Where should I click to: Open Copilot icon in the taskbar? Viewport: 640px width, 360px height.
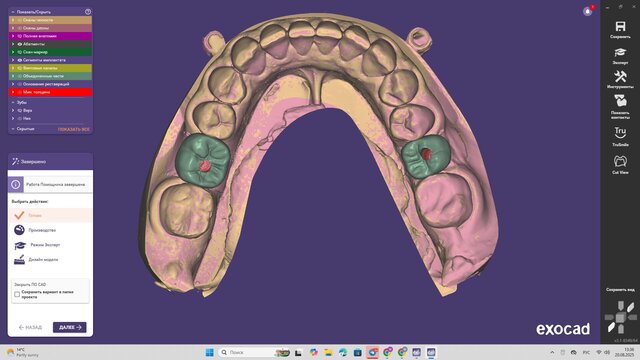[313, 352]
